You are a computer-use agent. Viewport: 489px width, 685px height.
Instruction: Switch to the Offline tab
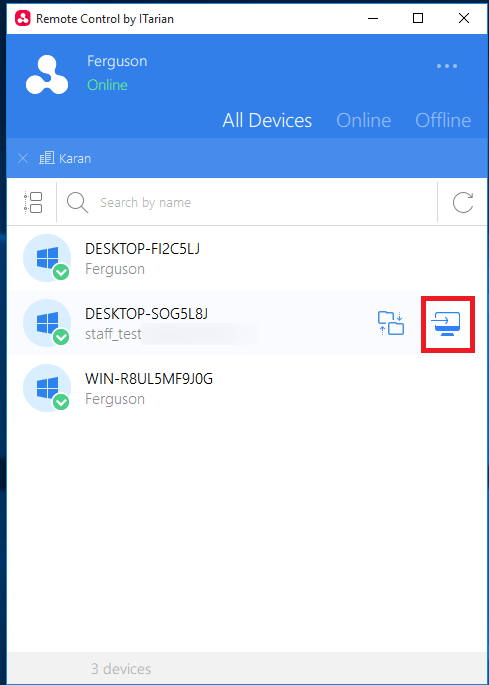click(x=443, y=120)
